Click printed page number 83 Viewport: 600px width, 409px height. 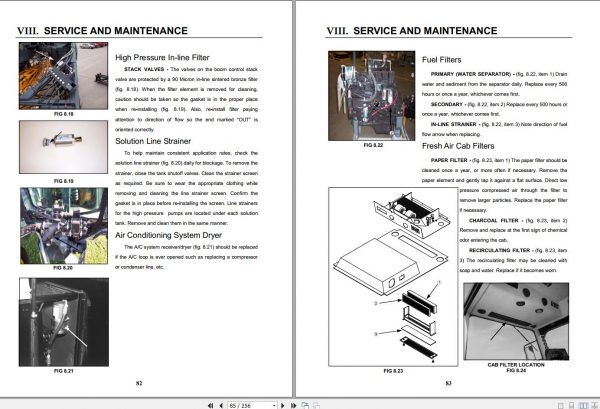[449, 383]
